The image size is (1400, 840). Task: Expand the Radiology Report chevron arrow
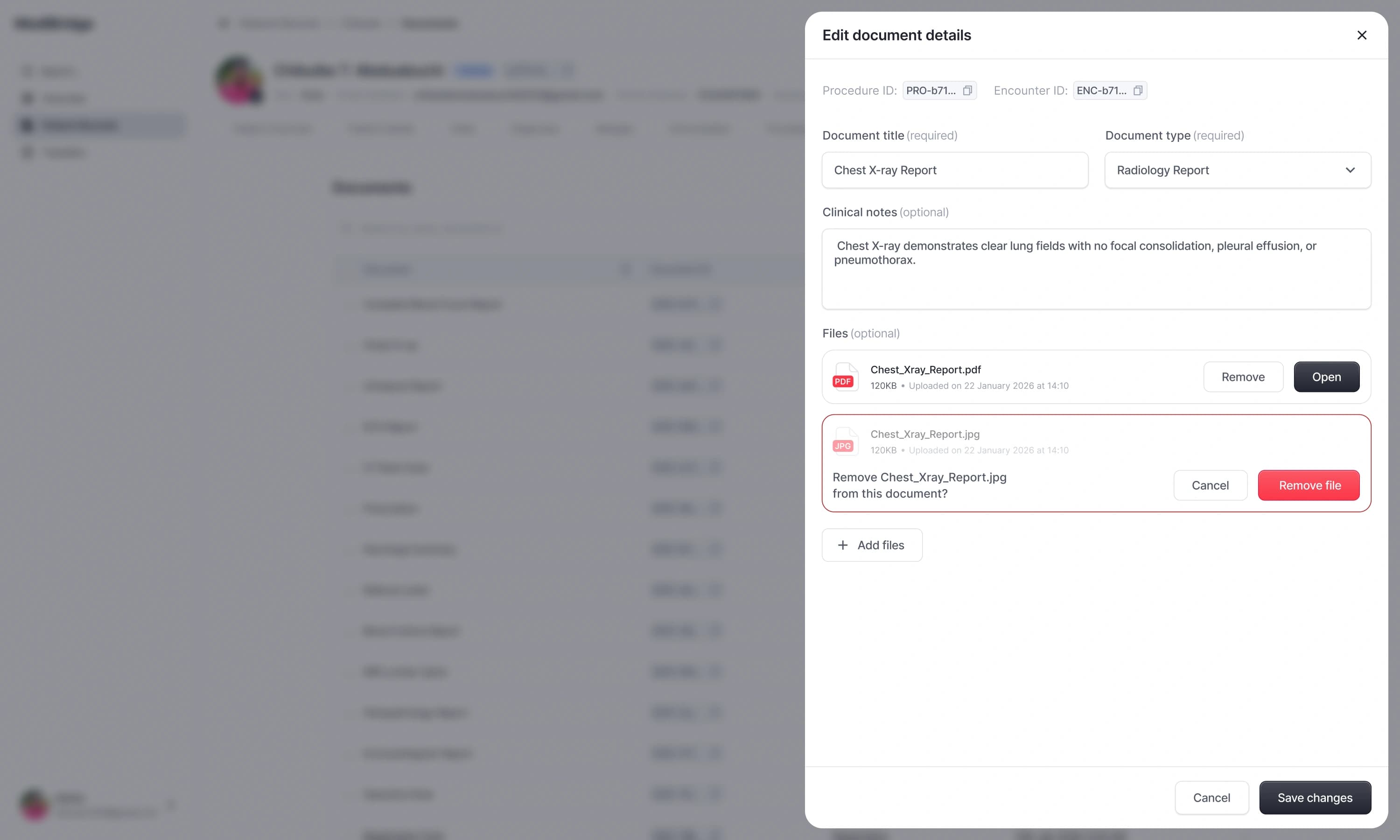click(1350, 170)
